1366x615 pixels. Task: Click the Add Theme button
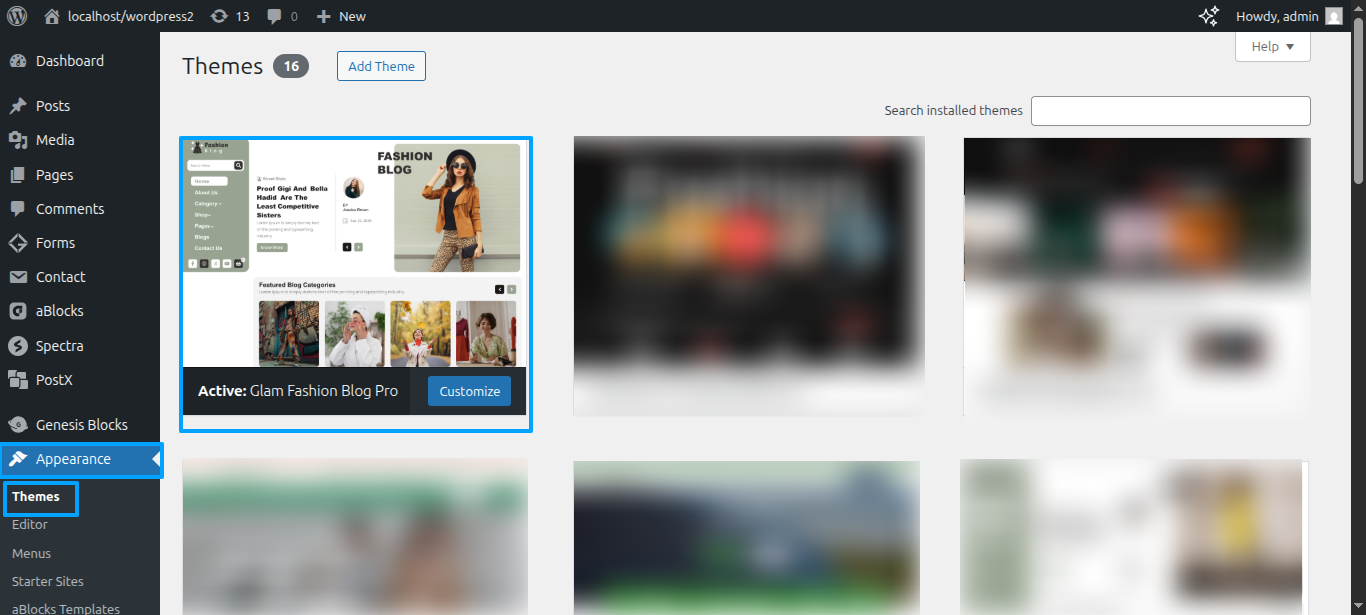tap(381, 66)
